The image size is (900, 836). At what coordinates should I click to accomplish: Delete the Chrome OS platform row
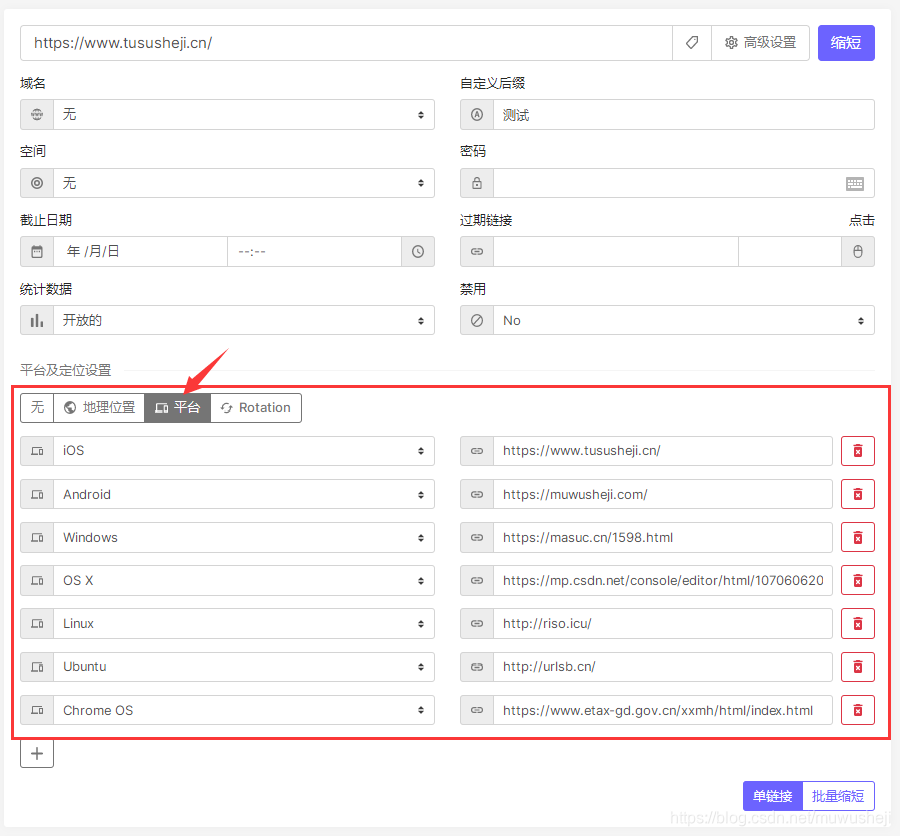(858, 710)
